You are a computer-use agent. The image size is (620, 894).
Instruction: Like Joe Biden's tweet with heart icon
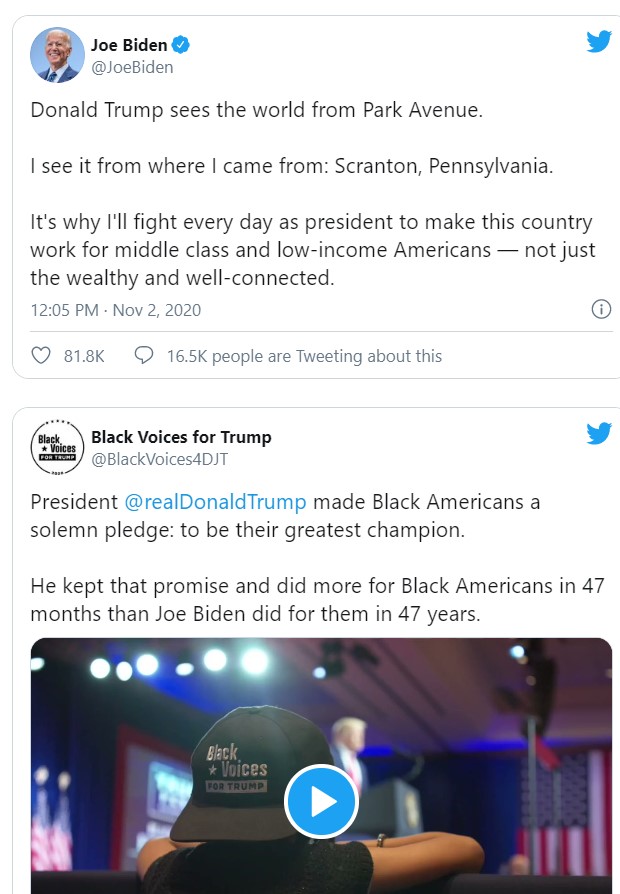click(x=41, y=355)
